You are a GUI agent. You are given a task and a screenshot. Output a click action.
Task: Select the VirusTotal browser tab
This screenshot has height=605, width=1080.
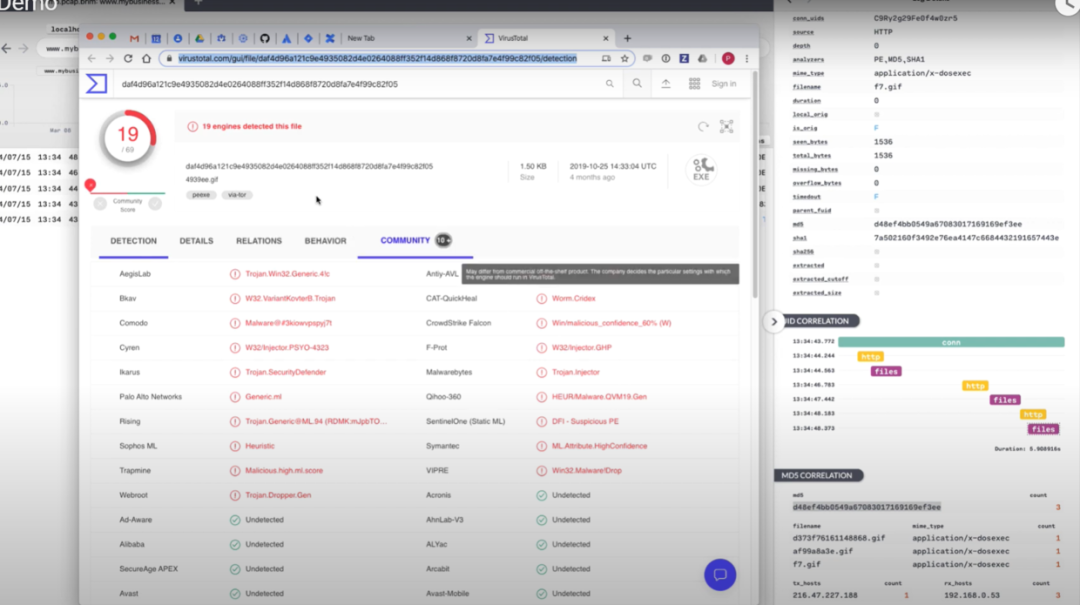tap(546, 39)
